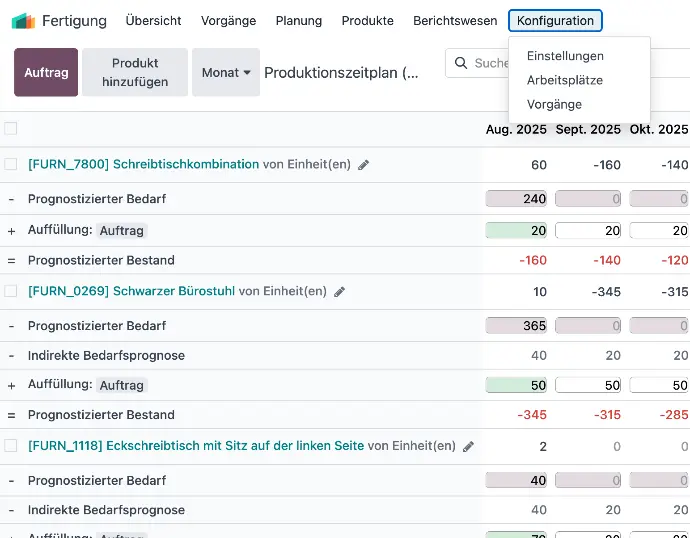Click the Fertigung app logo icon
Image resolution: width=690 pixels, height=538 pixels.
point(23,21)
